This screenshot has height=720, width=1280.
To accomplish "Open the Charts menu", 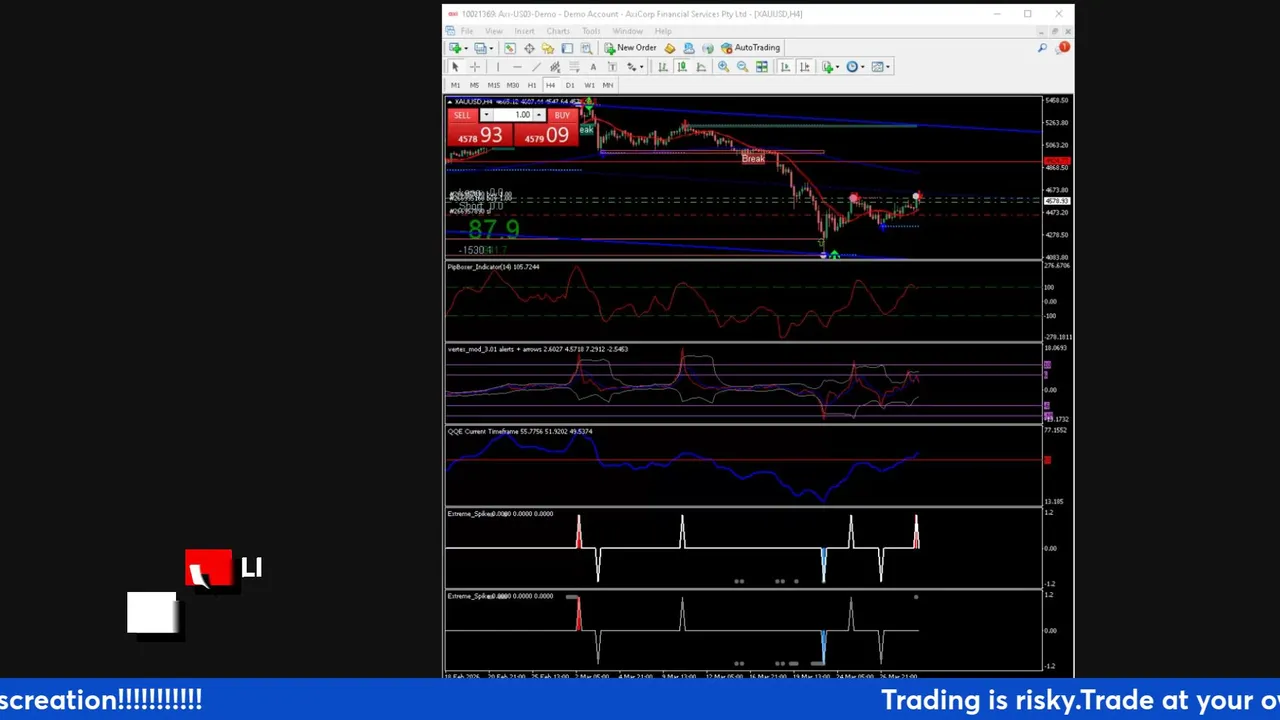I will coord(558,31).
